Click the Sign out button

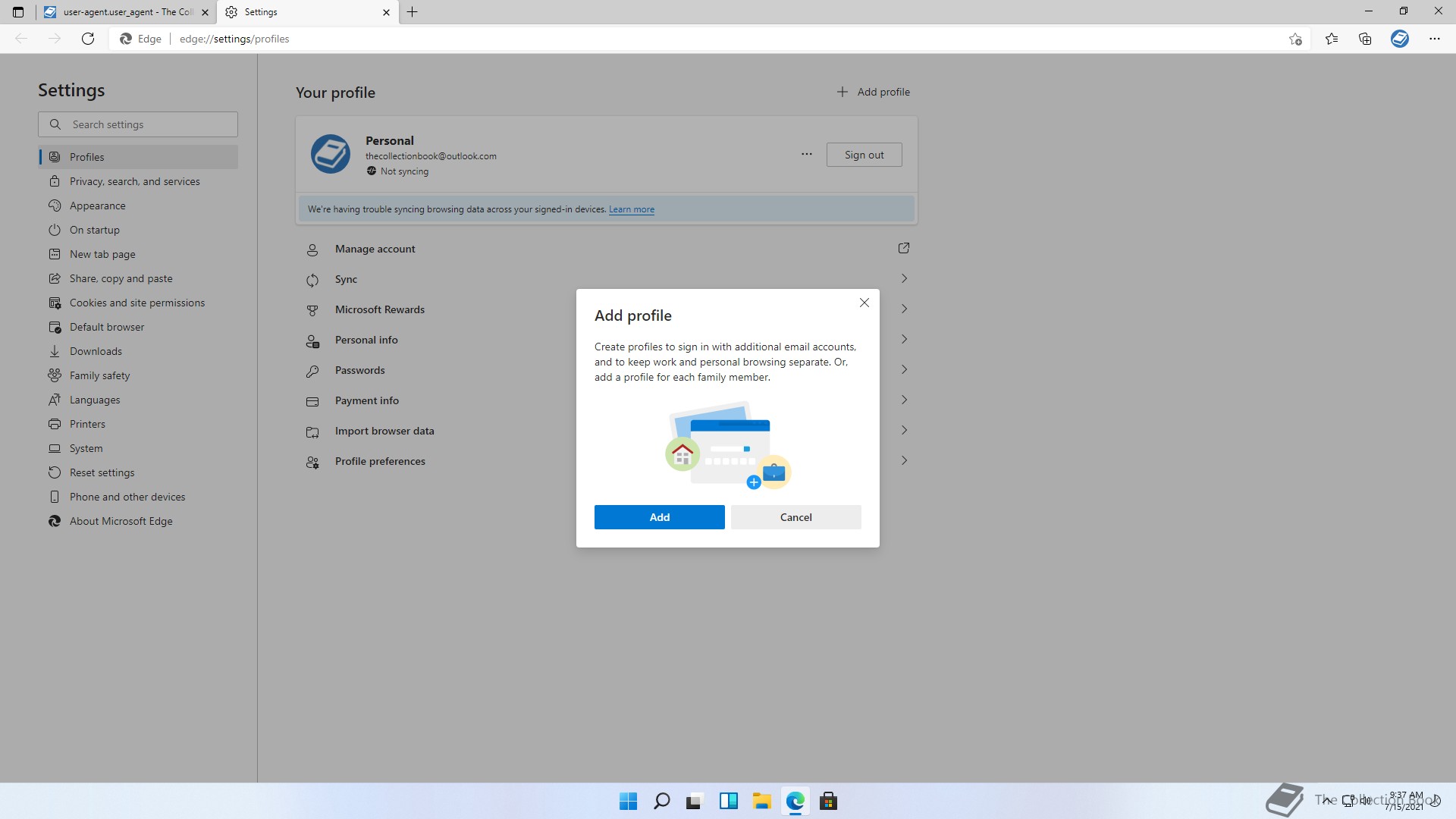tap(864, 155)
